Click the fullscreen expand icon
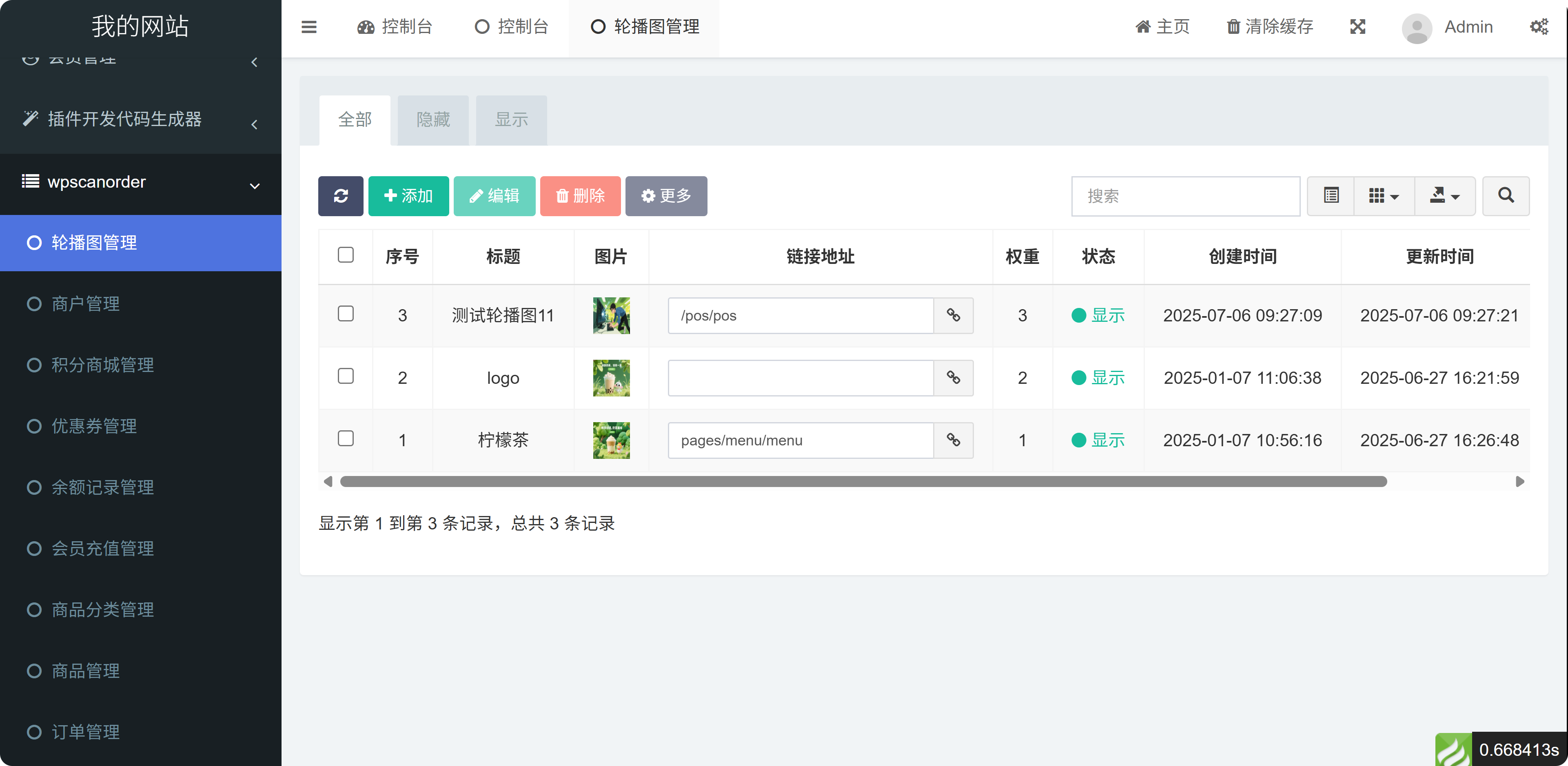Image resolution: width=1568 pixels, height=766 pixels. [x=1357, y=27]
